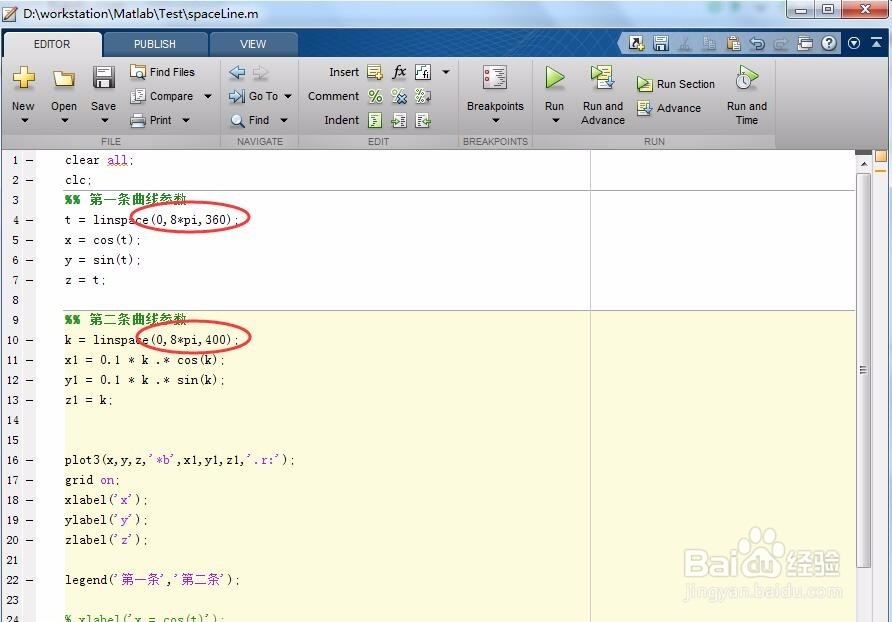Expand the Run dropdown arrow

point(555,120)
